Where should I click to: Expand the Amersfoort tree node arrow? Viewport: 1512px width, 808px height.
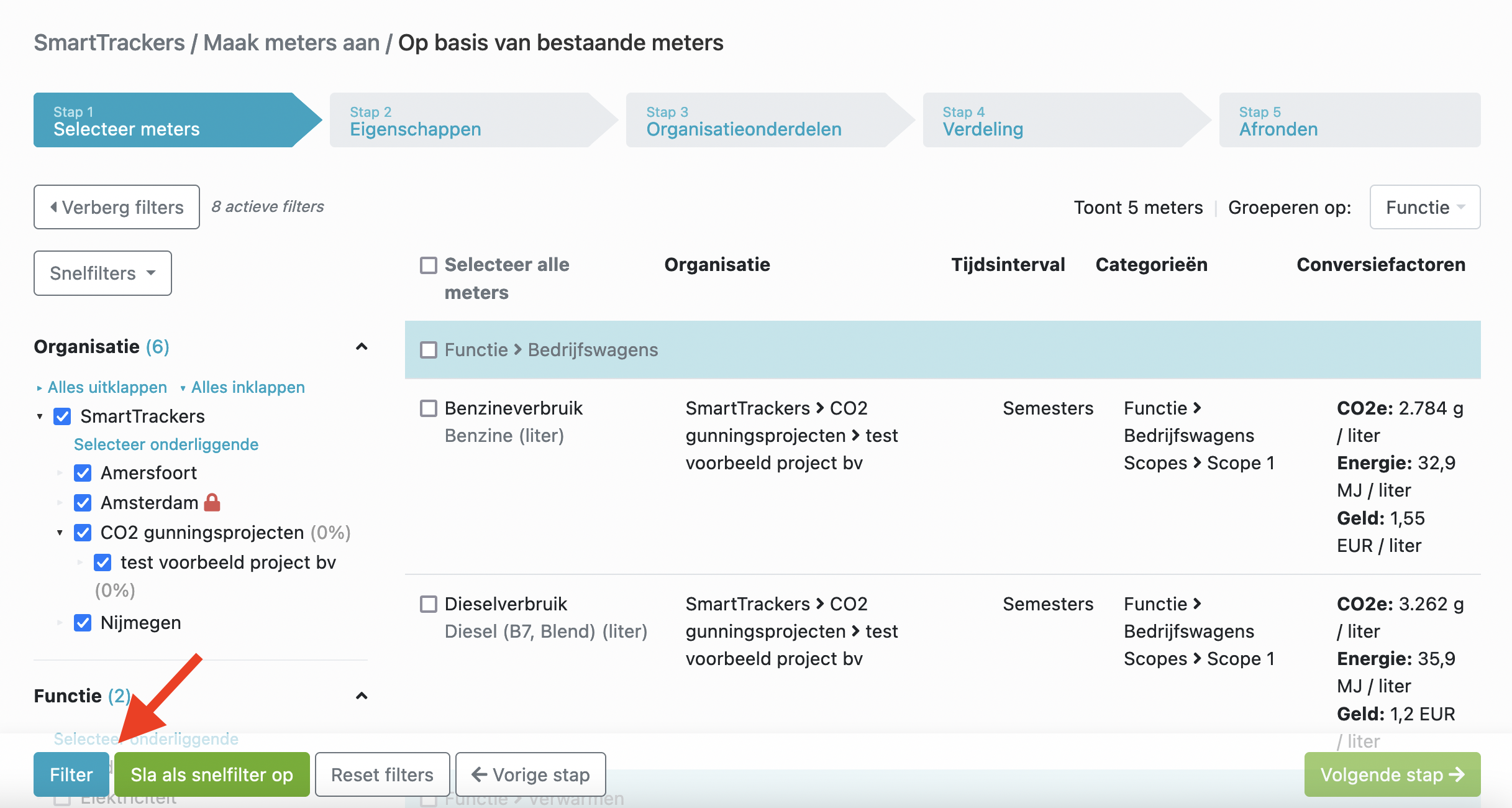coord(60,473)
